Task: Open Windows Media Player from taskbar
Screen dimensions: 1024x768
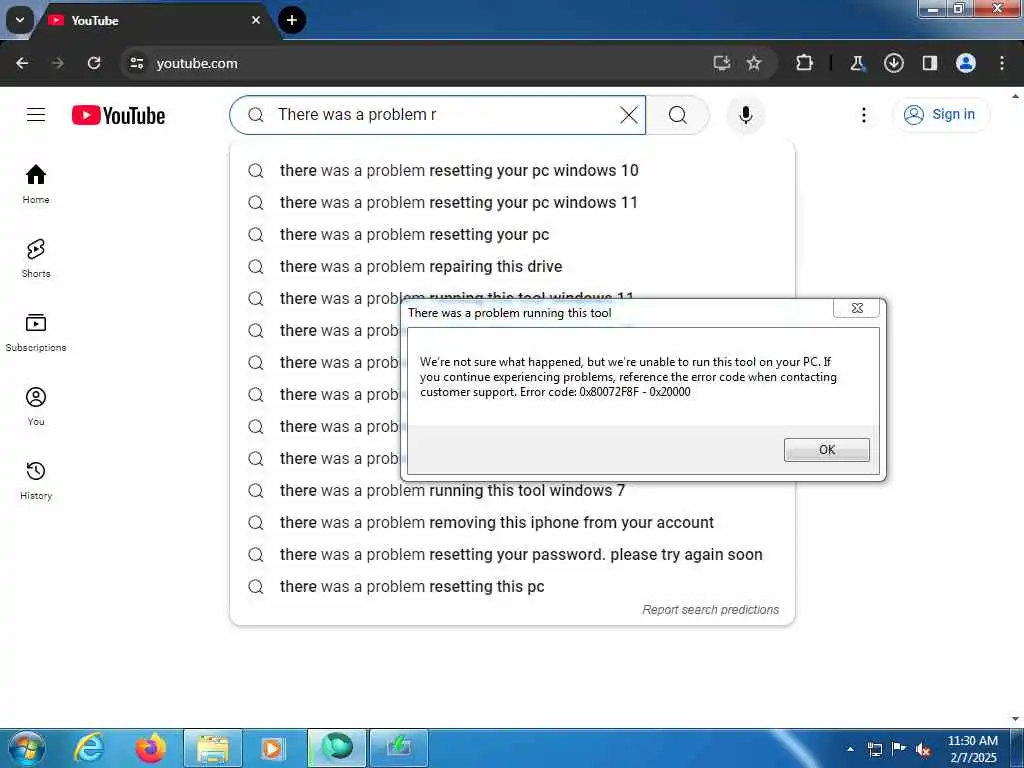Action: coord(273,748)
